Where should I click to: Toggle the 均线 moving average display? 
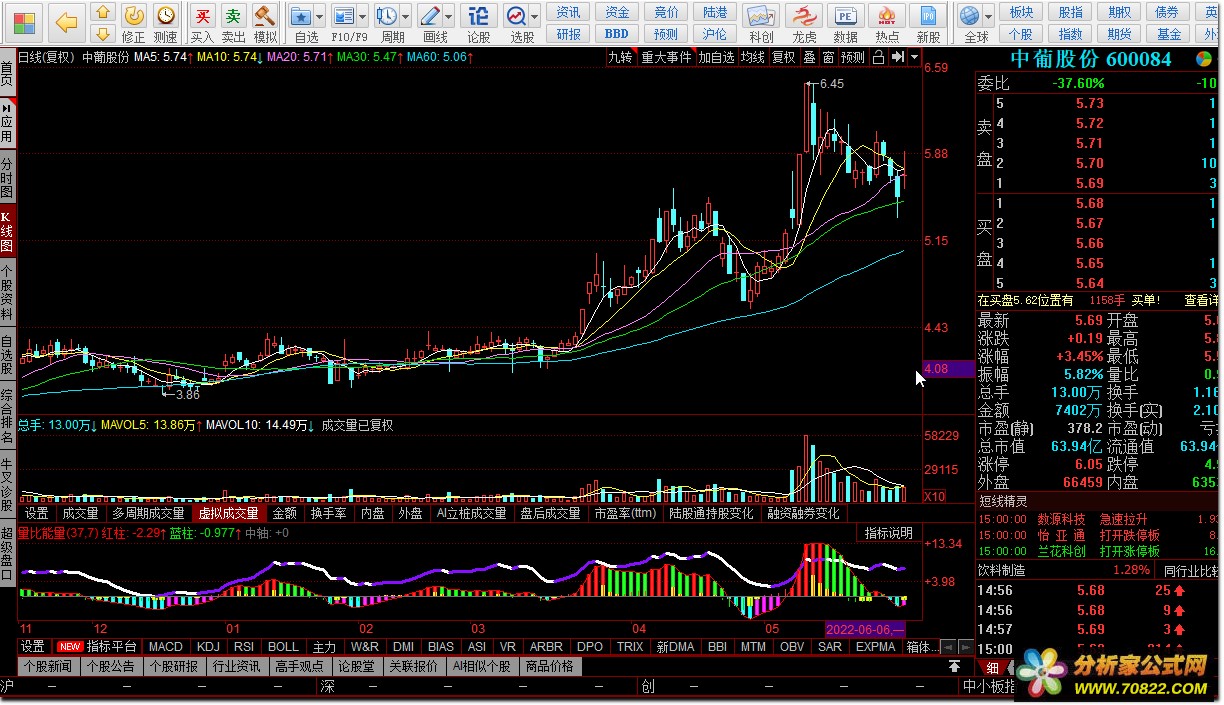pos(752,57)
